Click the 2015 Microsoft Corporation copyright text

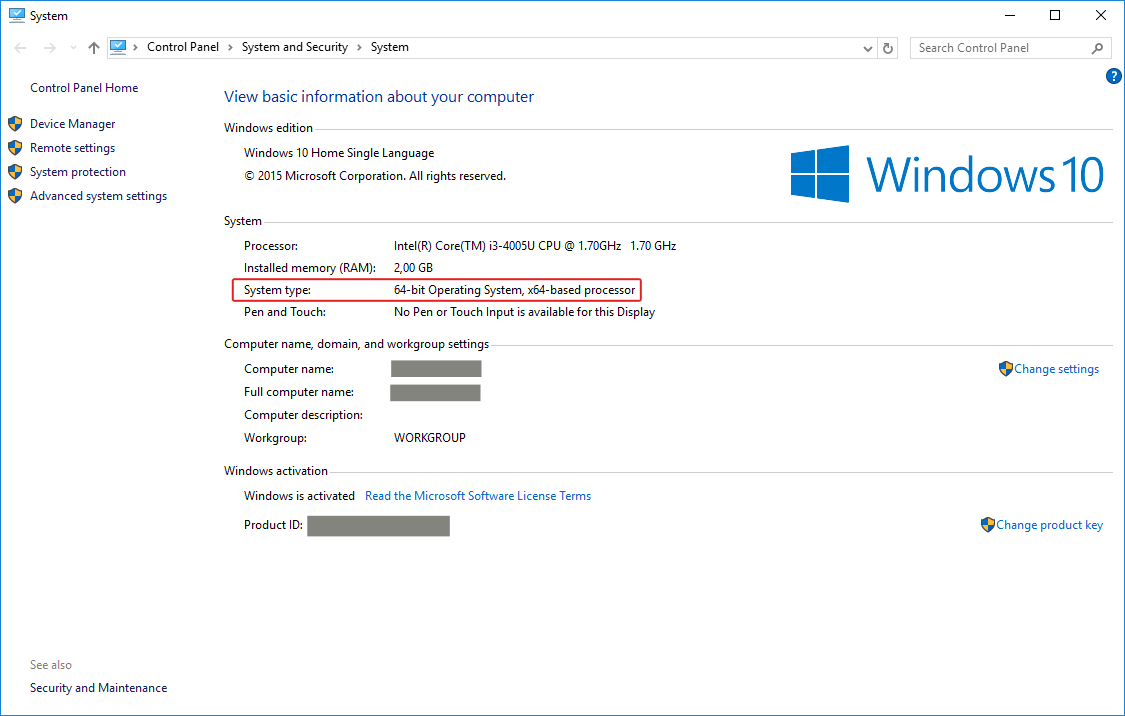[x=375, y=176]
